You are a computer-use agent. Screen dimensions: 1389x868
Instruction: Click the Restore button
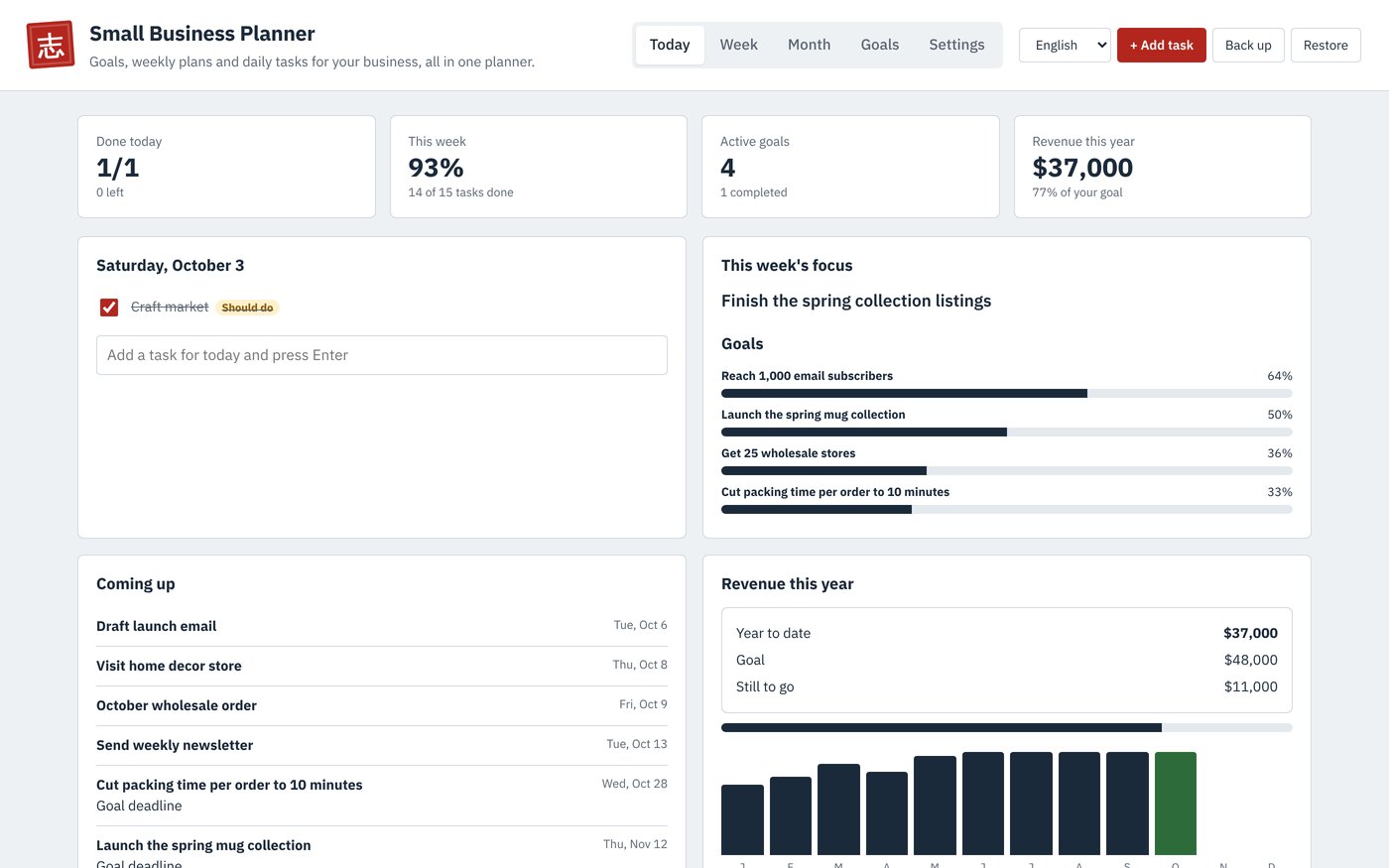tap(1326, 45)
